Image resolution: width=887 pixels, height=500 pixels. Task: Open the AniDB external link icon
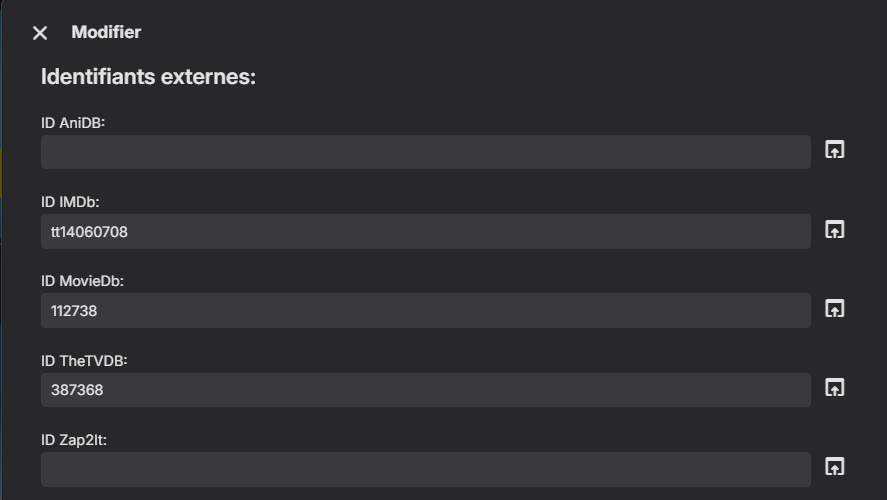click(834, 150)
